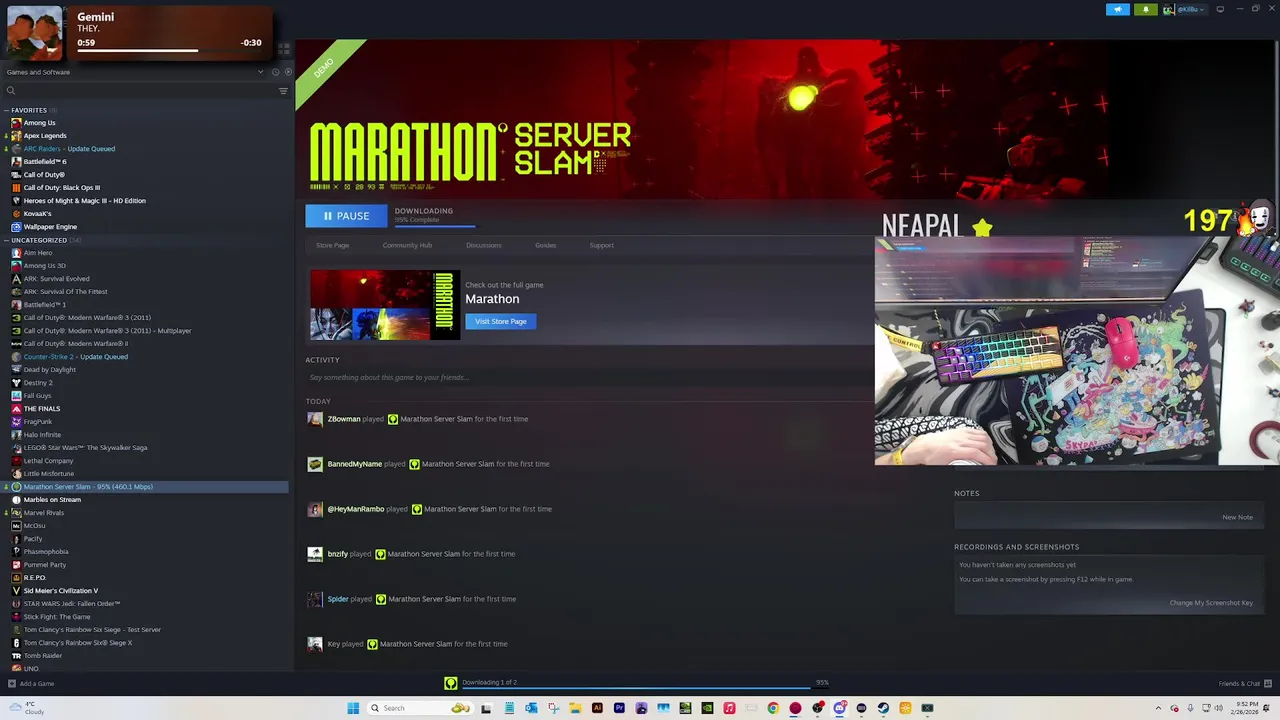This screenshot has height=720, width=1280.
Task: Select Tomb Raider in library list
Action: coord(42,656)
